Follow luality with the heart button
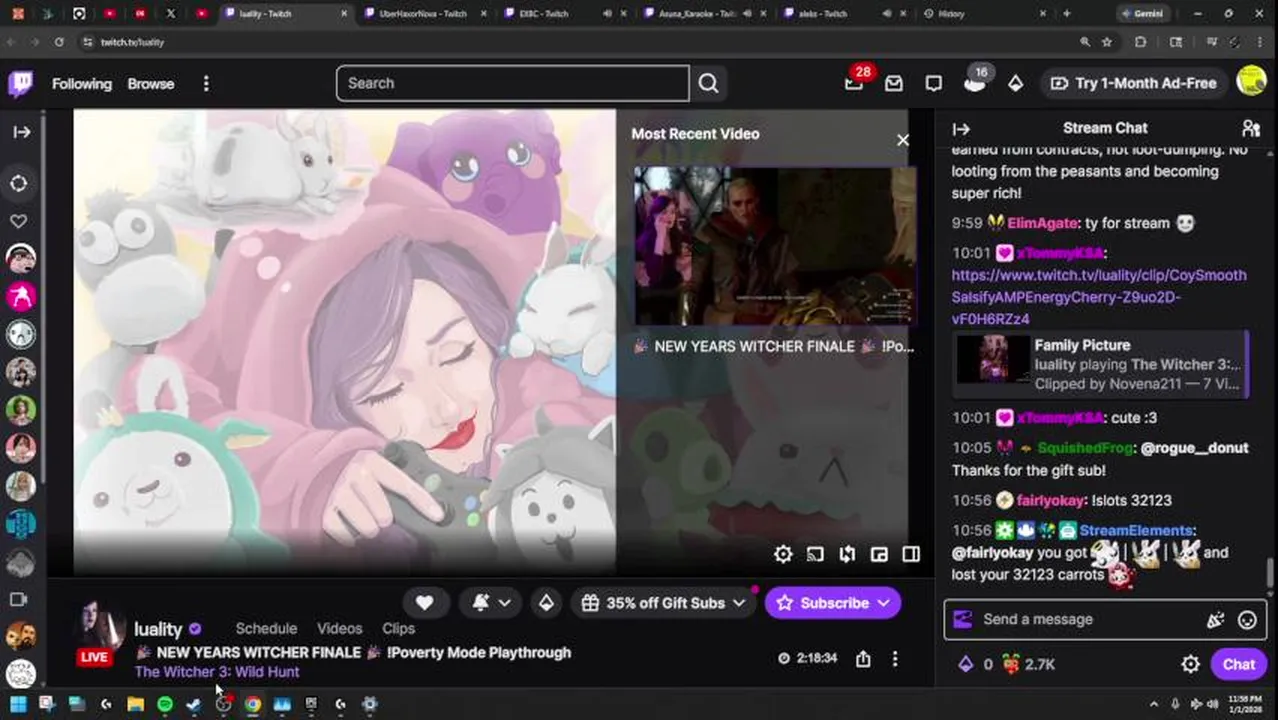 tap(424, 603)
